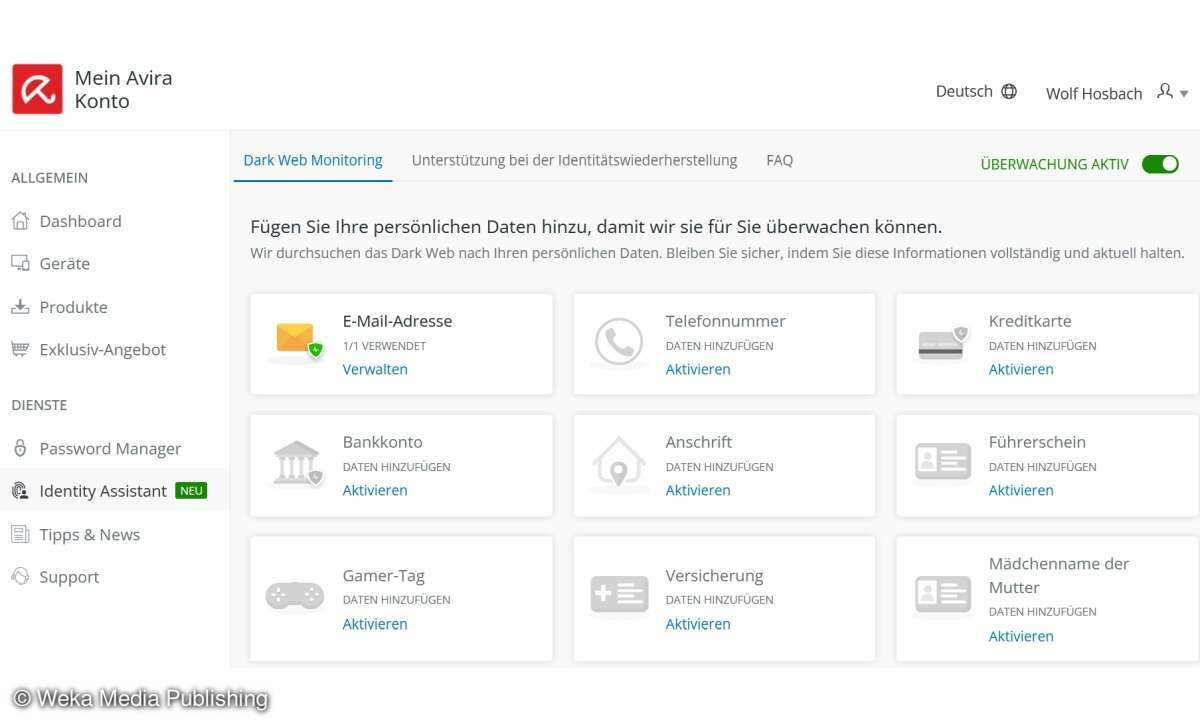Click the green NEU badge
This screenshot has width=1200, height=720.
pyautogui.click(x=191, y=491)
